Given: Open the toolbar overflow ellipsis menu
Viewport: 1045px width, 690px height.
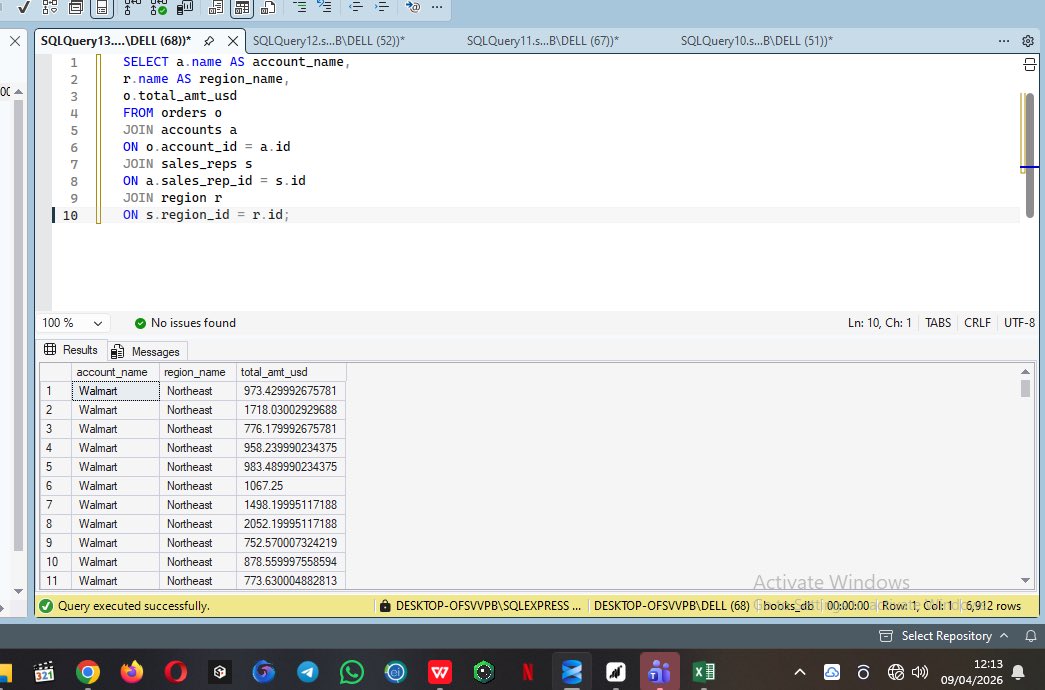Looking at the screenshot, I should (x=437, y=7).
